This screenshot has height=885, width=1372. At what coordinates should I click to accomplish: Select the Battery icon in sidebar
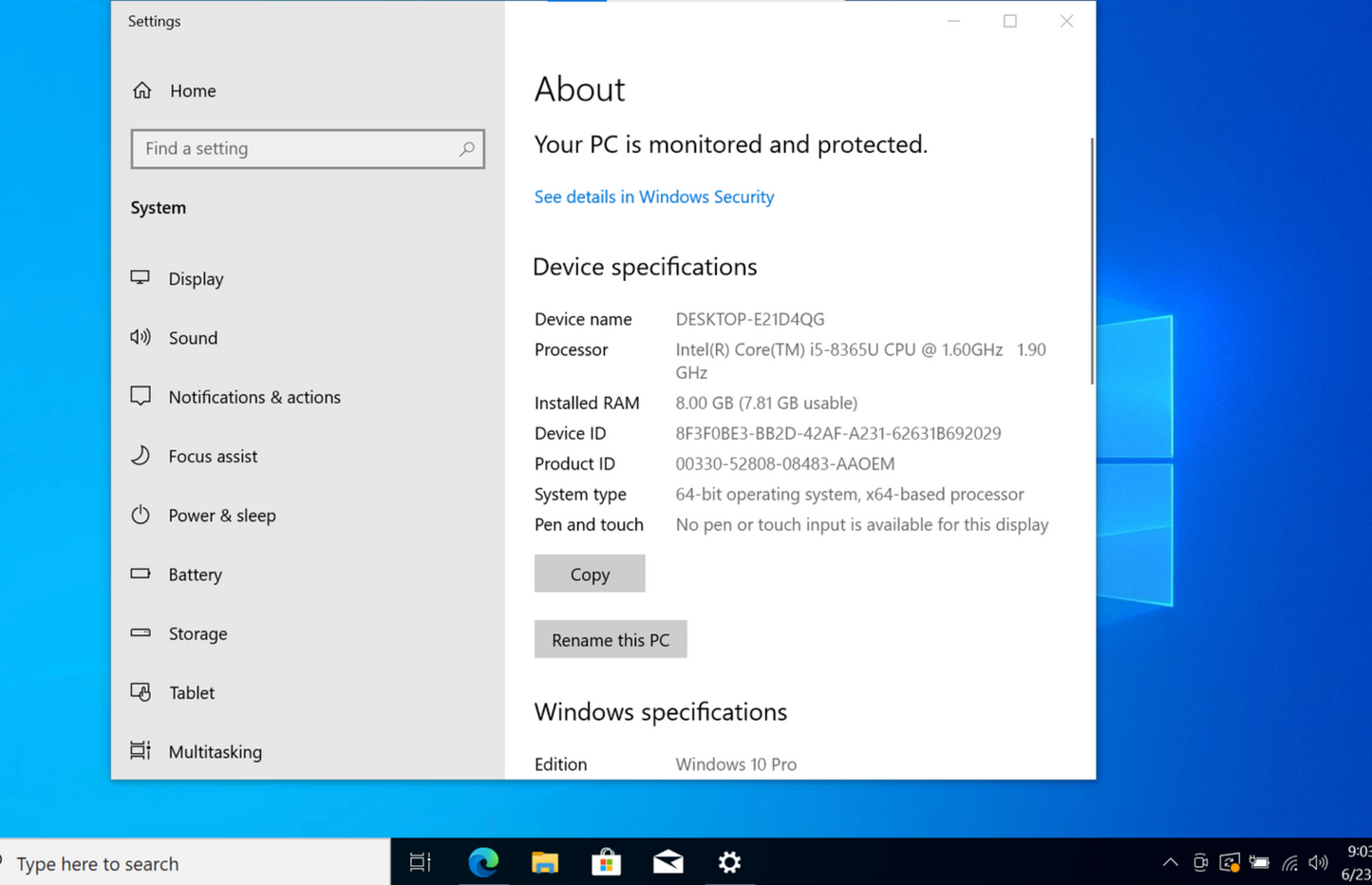coord(141,574)
